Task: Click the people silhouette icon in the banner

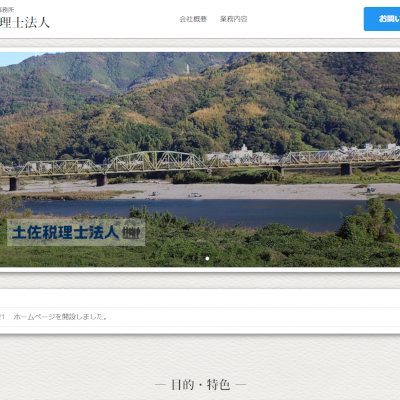Action: 131,233
